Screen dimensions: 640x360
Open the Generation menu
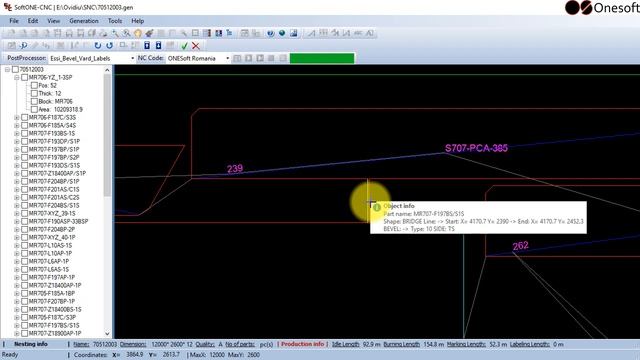(84, 21)
